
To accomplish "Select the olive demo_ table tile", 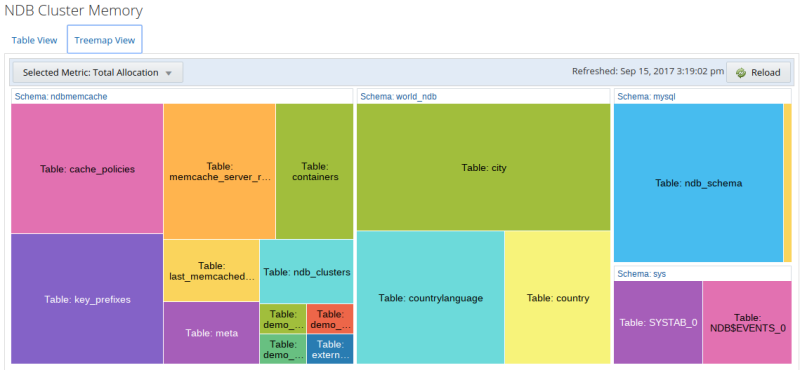I will click(283, 319).
